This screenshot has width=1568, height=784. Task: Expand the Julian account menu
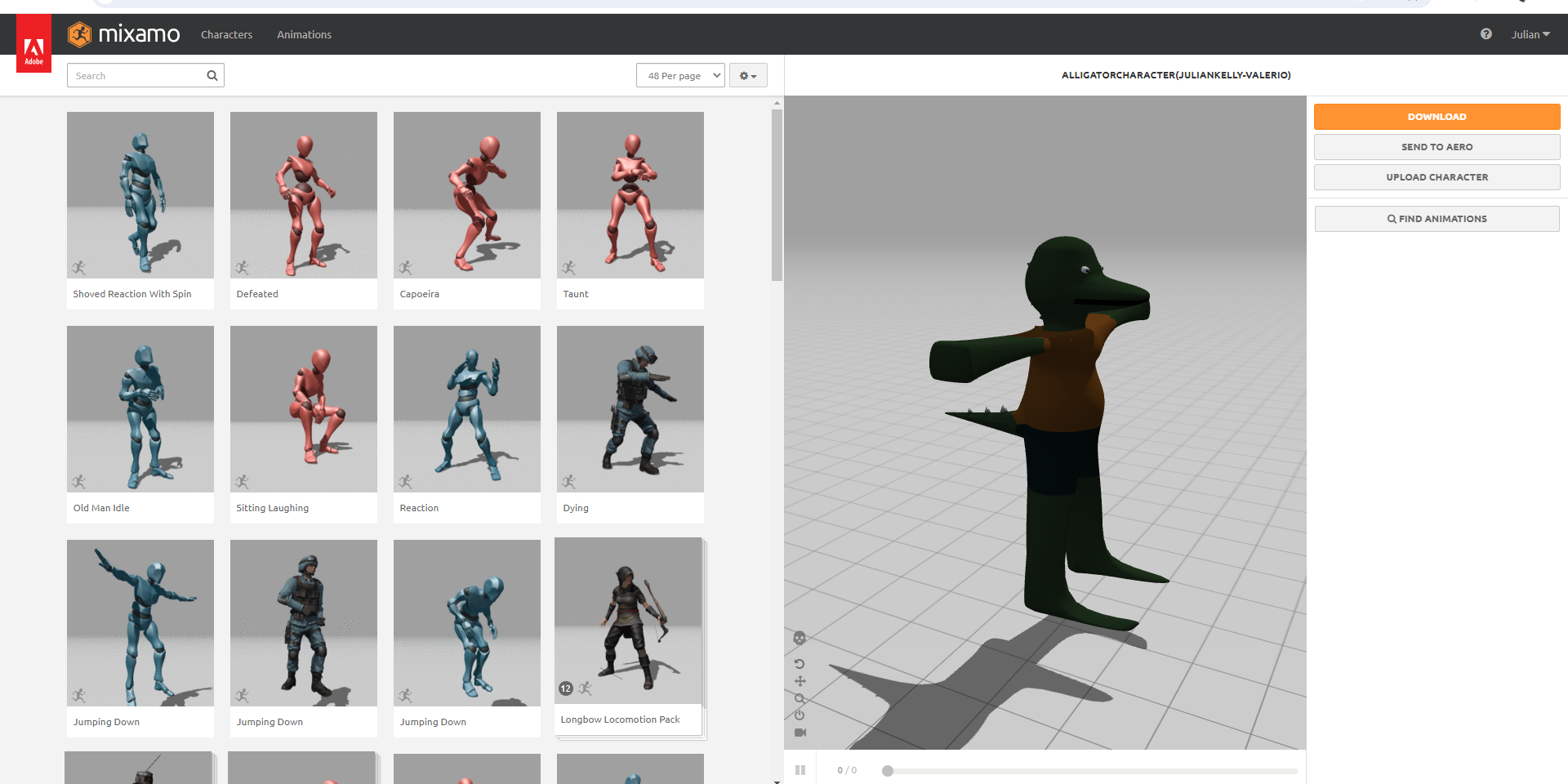(x=1530, y=34)
